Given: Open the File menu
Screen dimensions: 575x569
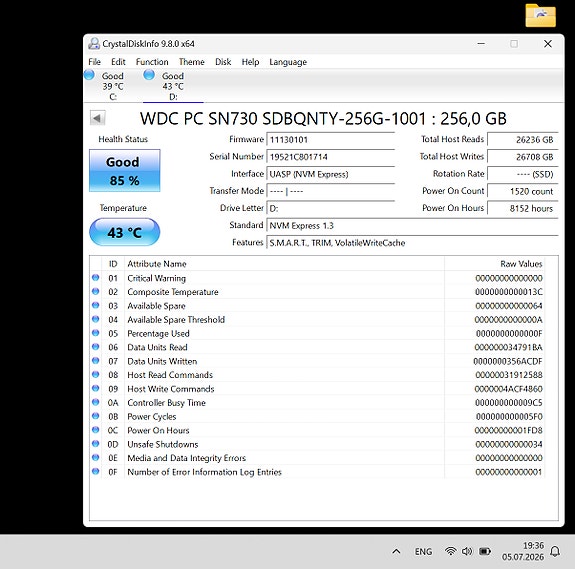Looking at the screenshot, I should 94,62.
